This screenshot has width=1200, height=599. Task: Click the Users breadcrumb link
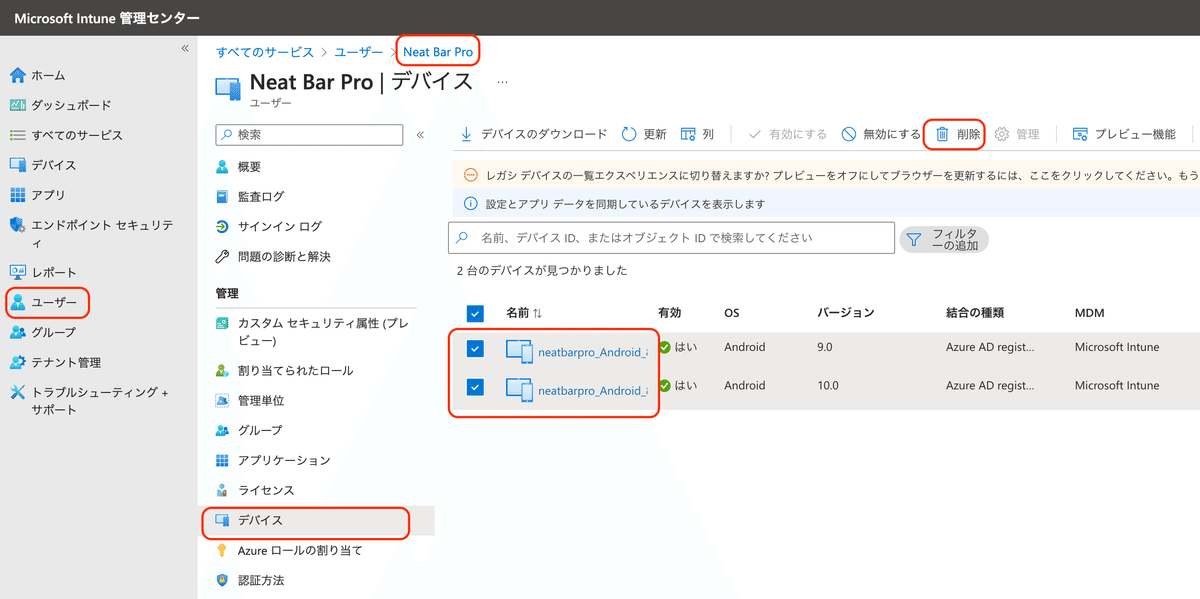(x=358, y=51)
